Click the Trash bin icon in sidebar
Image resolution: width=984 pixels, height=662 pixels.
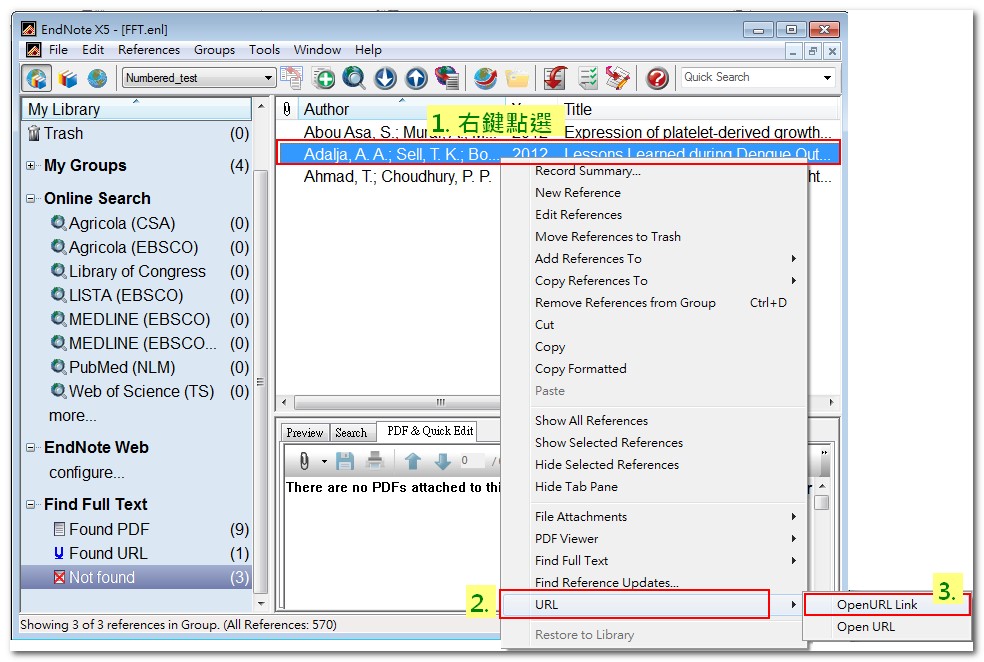tap(34, 134)
